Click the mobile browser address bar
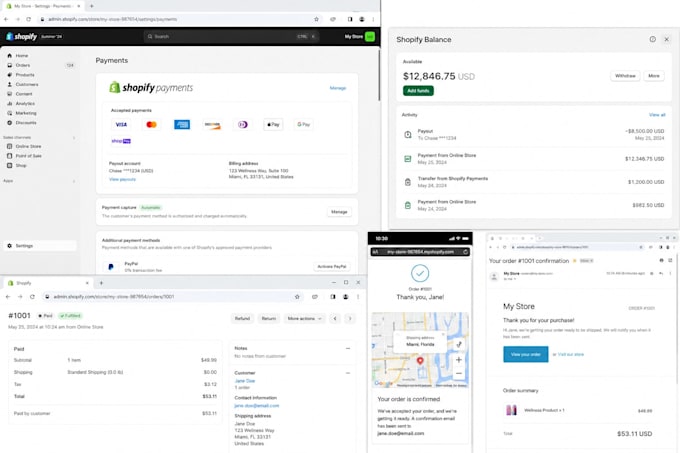 tap(420, 252)
